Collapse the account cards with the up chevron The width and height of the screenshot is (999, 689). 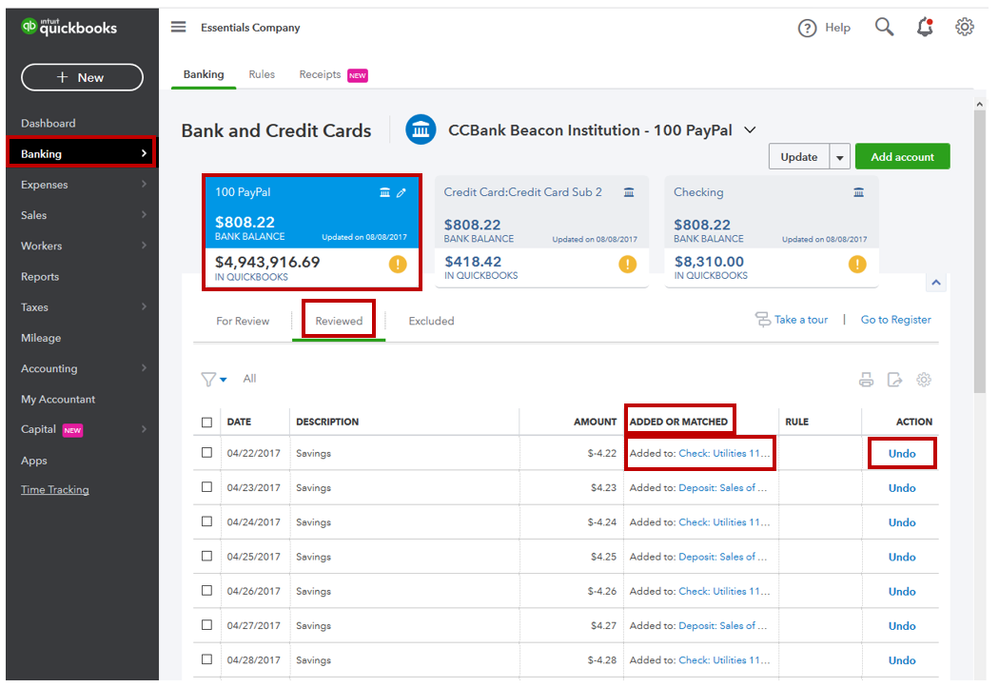[x=936, y=282]
